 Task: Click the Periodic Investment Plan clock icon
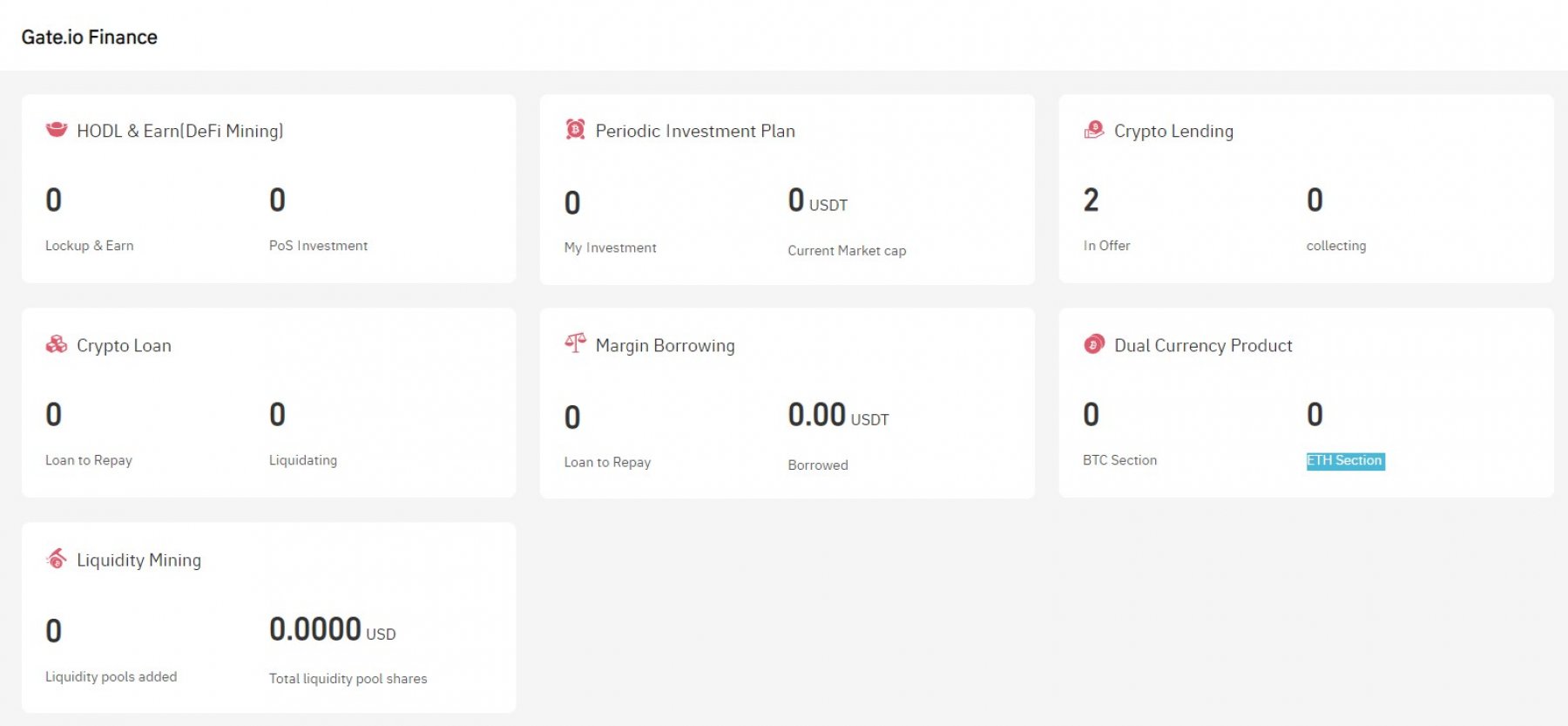click(575, 130)
